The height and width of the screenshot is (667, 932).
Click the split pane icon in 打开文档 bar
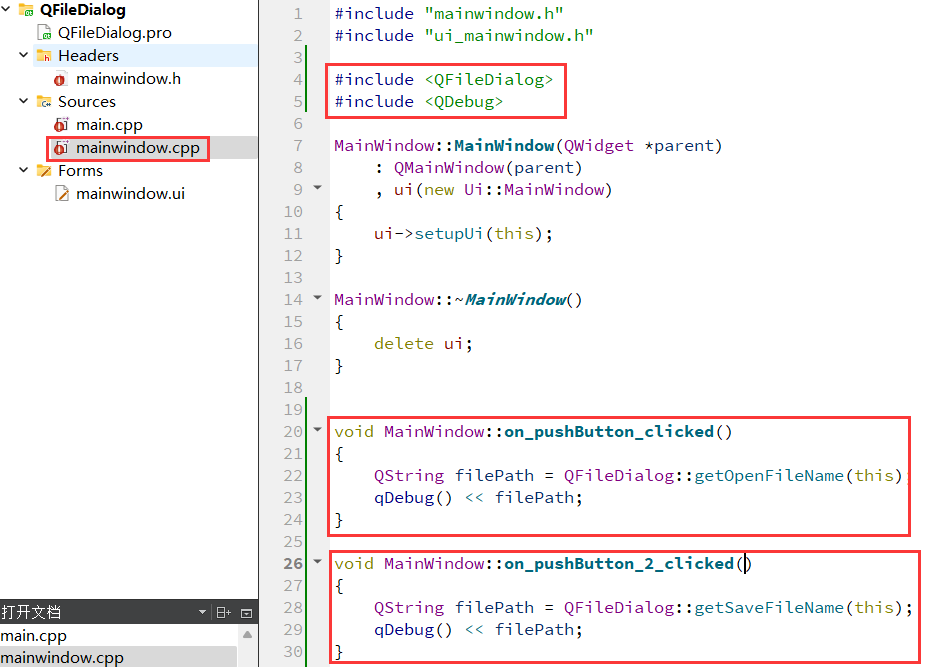(223, 612)
